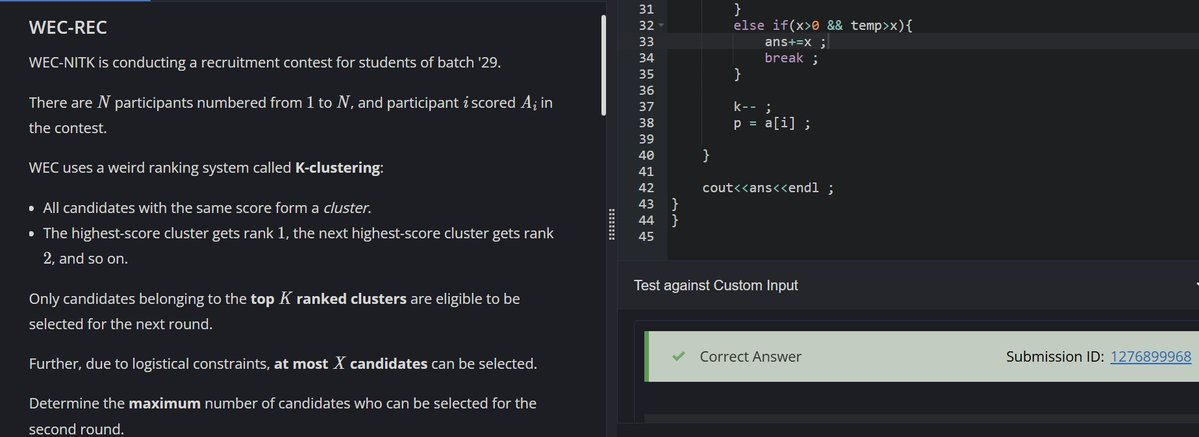1199x437 pixels.
Task: Click line number 45 in gutter
Action: click(x=645, y=236)
